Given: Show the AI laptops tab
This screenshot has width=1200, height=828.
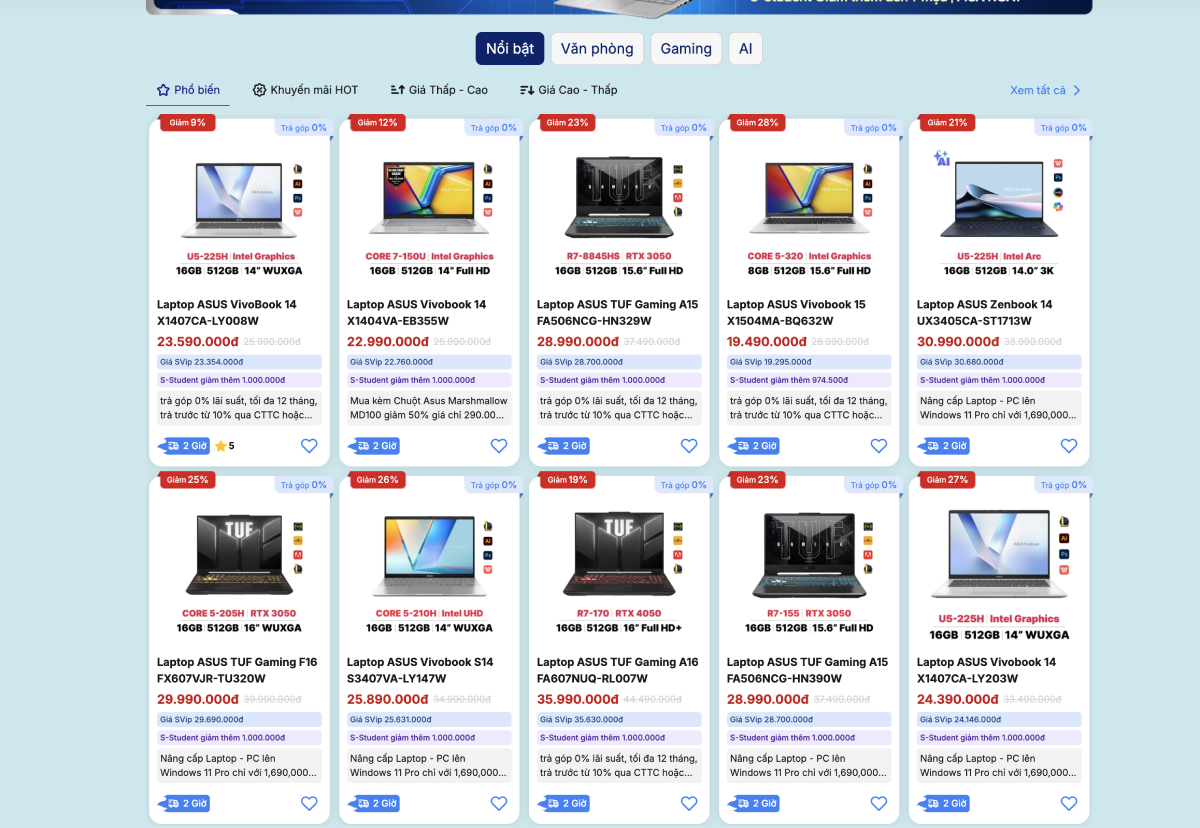Looking at the screenshot, I should (x=746, y=48).
